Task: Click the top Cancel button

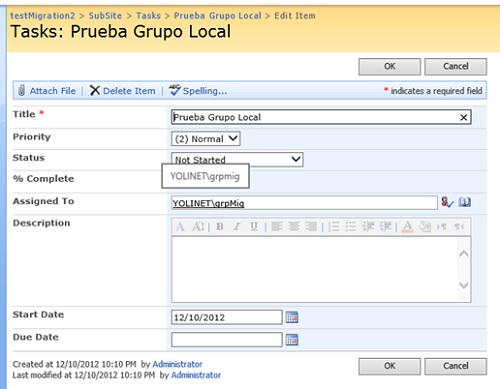Action: (455, 67)
